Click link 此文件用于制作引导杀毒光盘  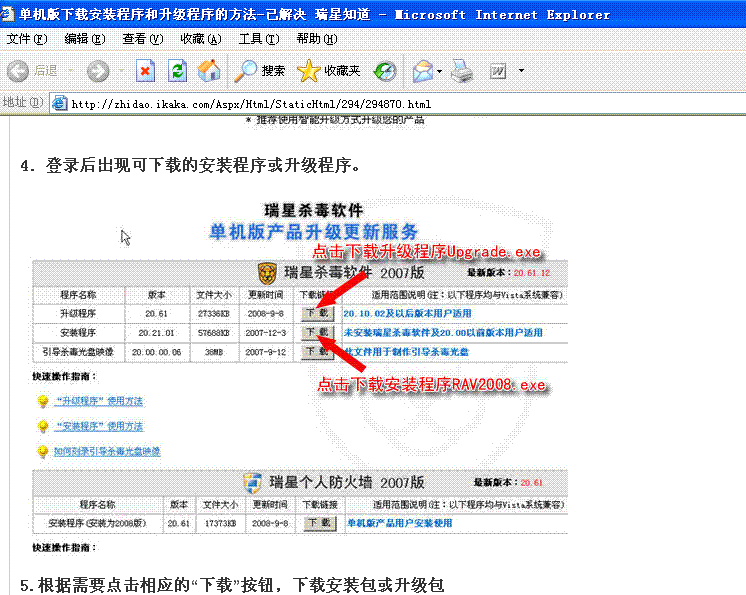[x=406, y=351]
